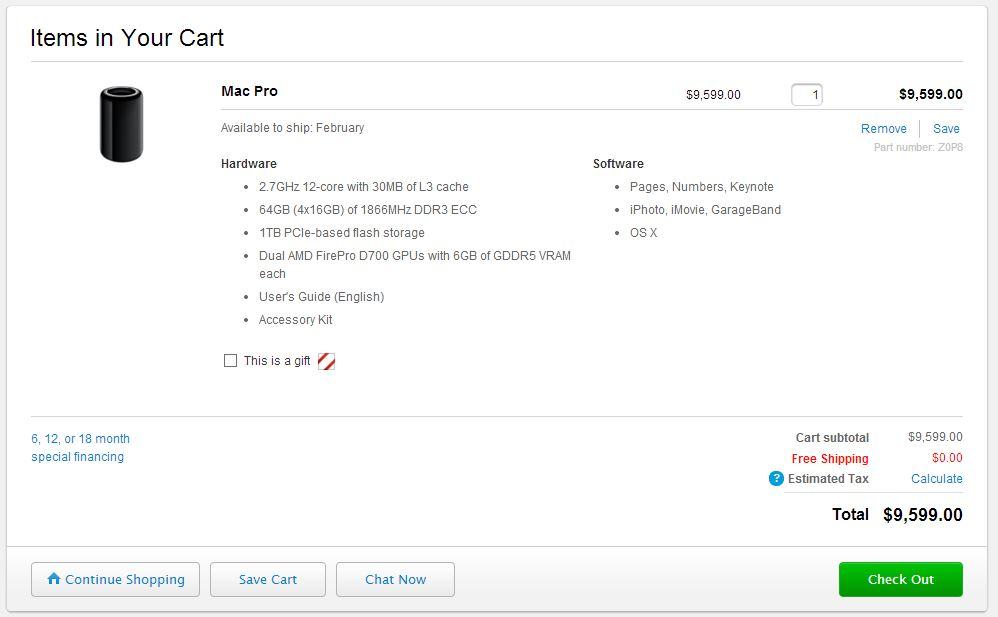Start a chat with Chat Now
The width and height of the screenshot is (998, 617).
coord(395,579)
